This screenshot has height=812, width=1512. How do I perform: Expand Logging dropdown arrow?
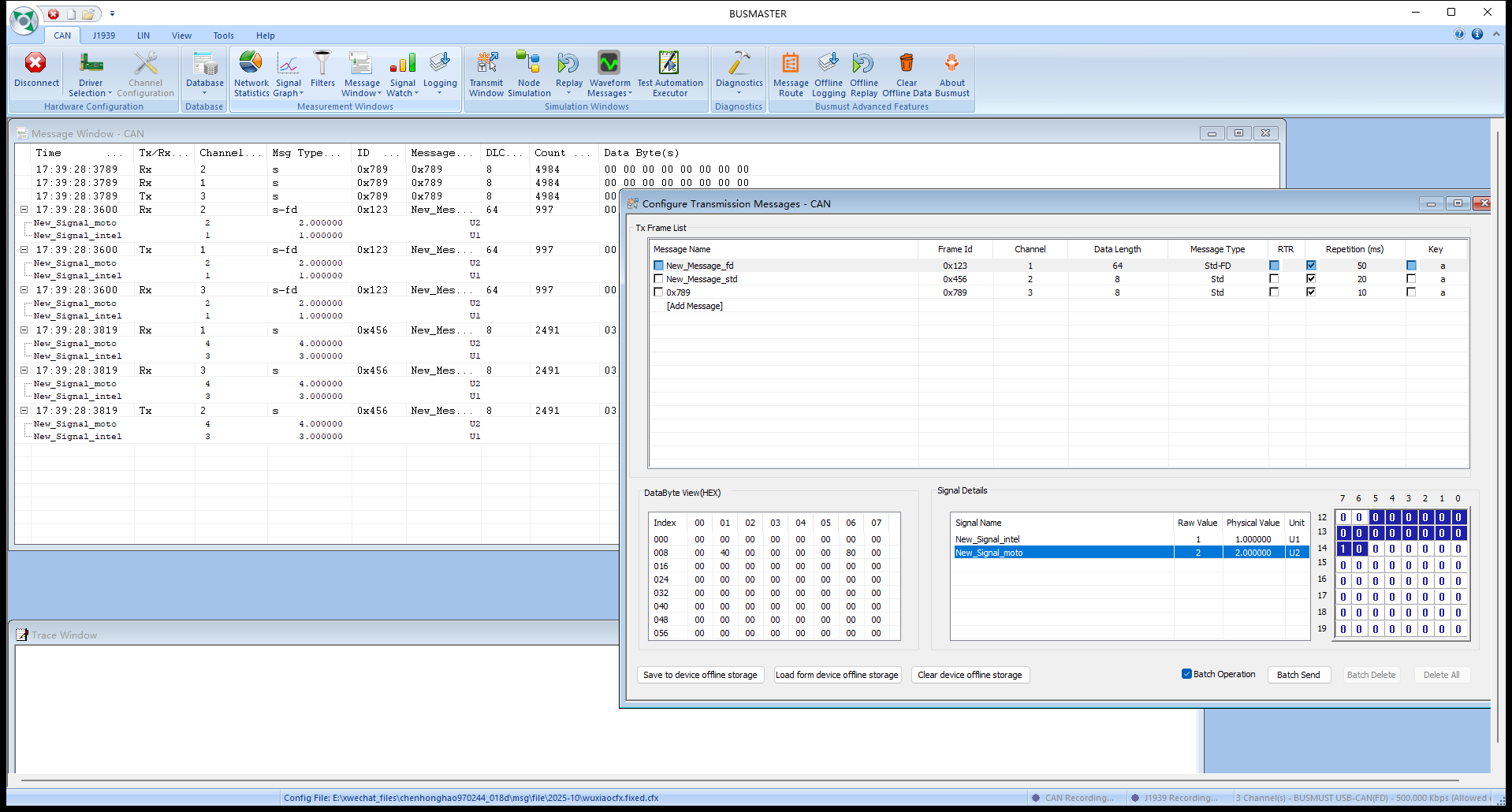pos(440,93)
